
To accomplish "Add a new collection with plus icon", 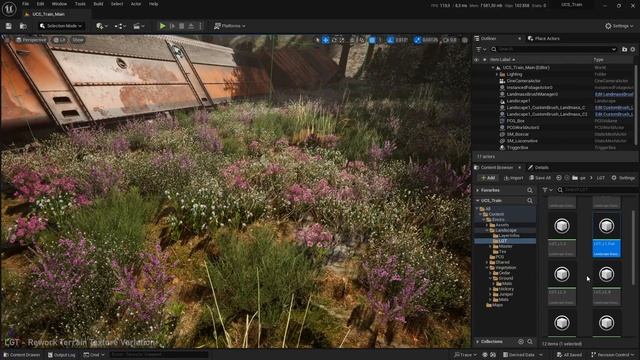I will click(521, 342).
